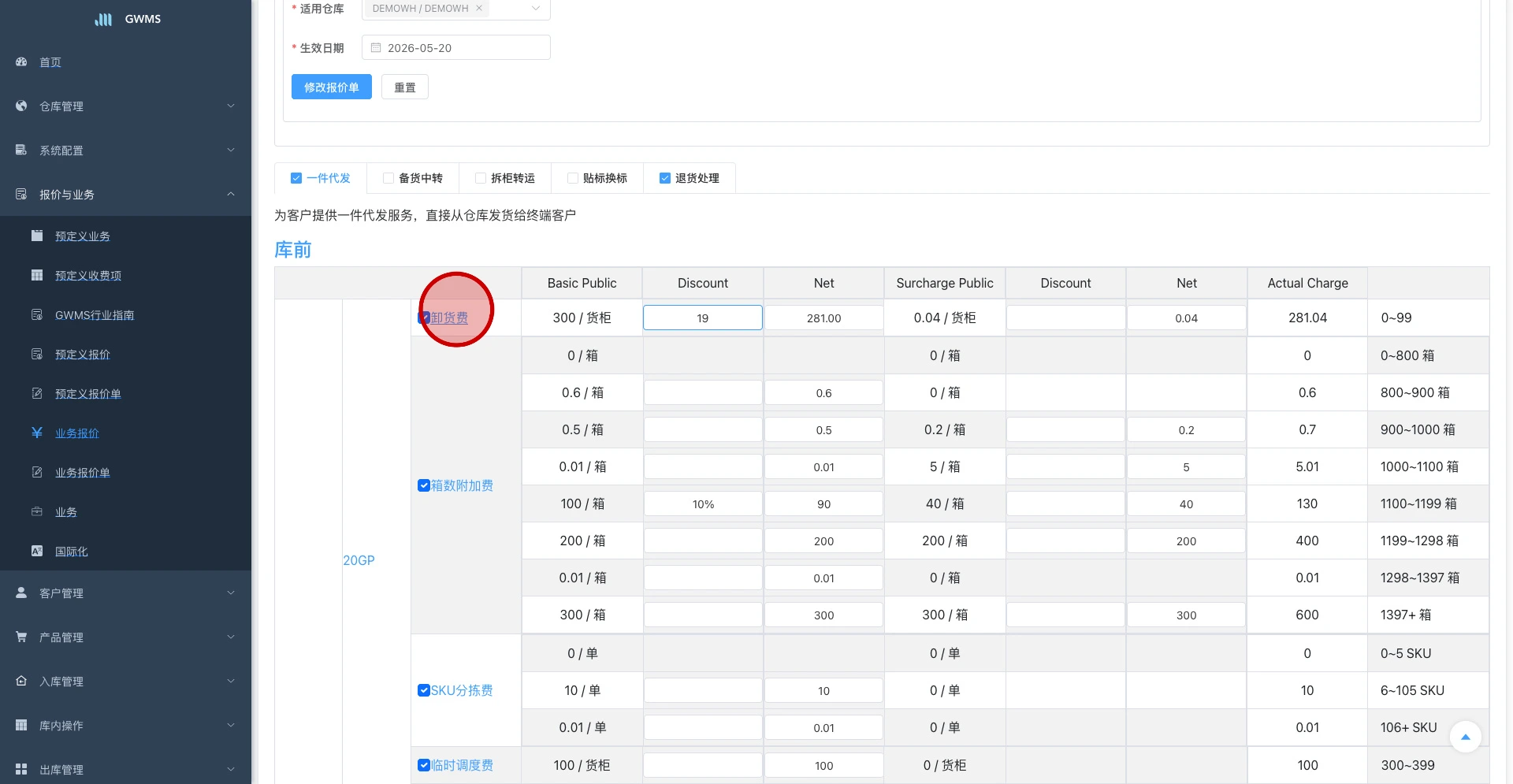Expand the 系统配置 menu chevron
This screenshot has width=1513, height=784.
tap(231, 150)
